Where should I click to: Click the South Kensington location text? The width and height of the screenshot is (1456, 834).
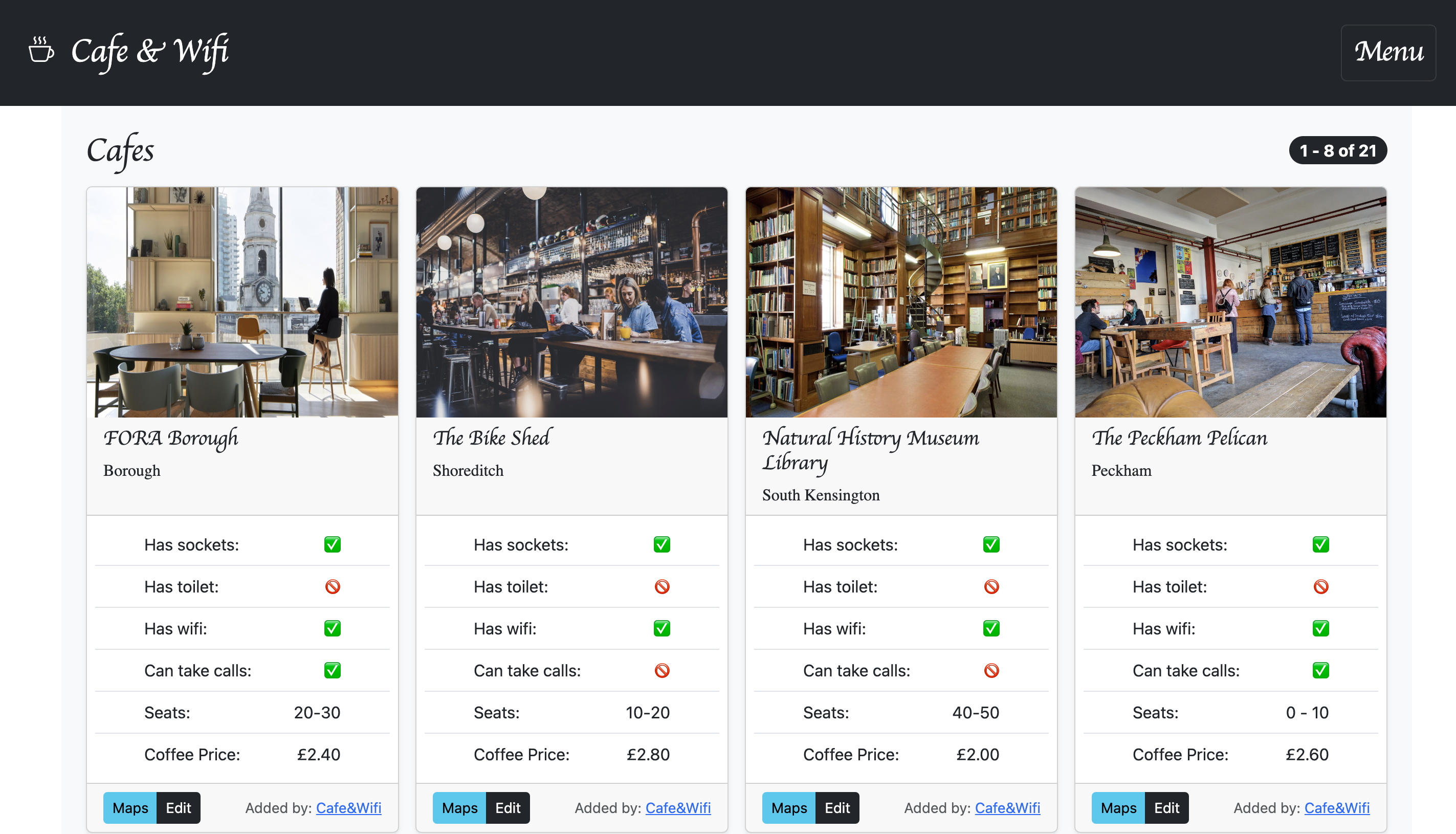(x=821, y=495)
